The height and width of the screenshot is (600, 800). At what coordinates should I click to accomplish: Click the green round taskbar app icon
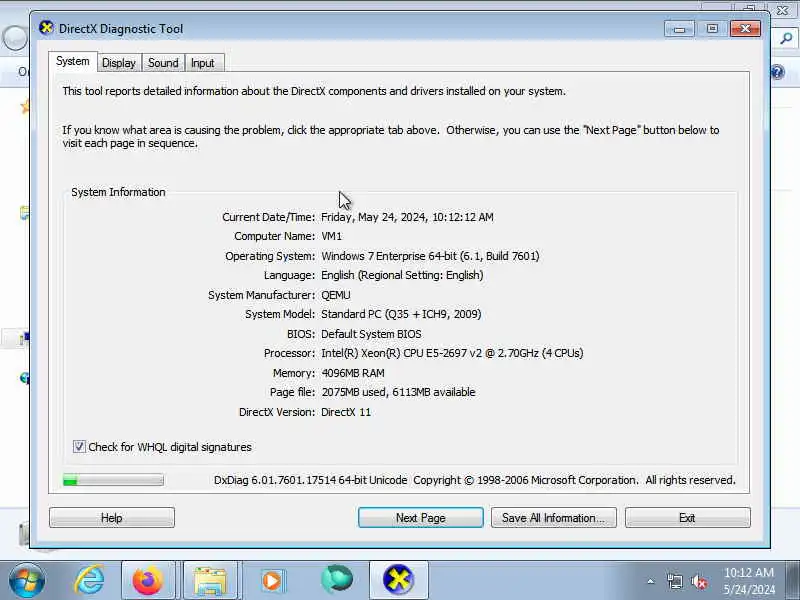pos(337,580)
